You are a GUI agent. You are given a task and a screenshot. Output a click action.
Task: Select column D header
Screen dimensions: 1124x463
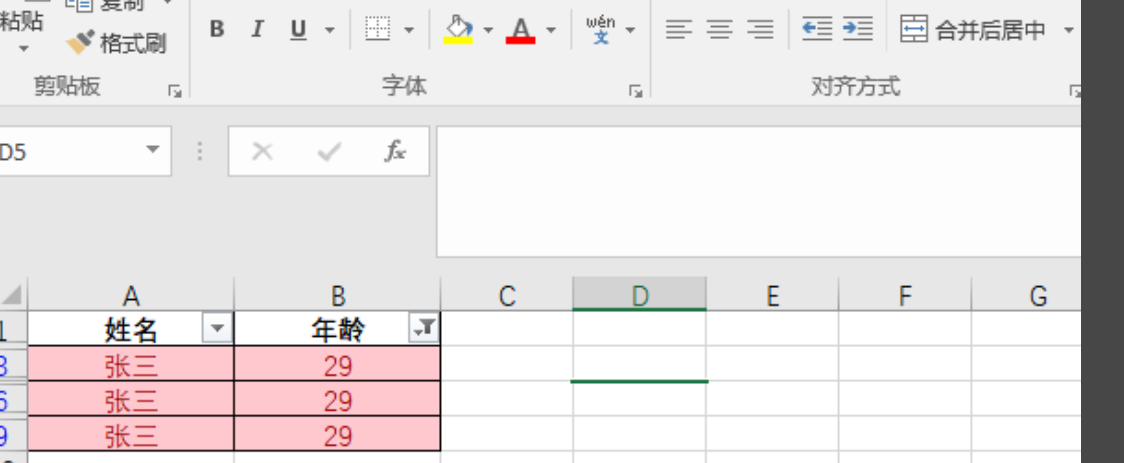pyautogui.click(x=639, y=295)
